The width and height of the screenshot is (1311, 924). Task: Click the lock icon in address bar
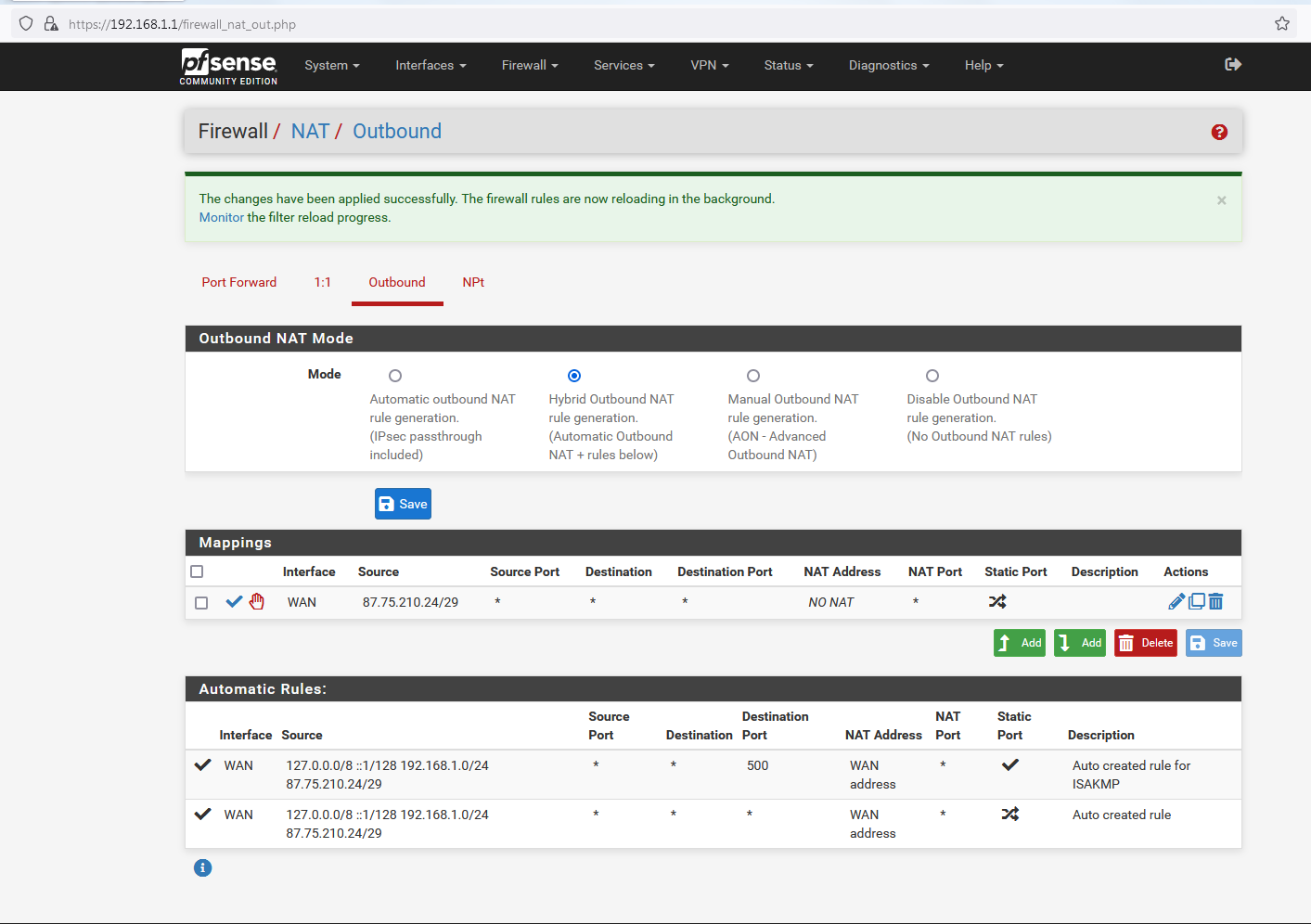(x=51, y=24)
